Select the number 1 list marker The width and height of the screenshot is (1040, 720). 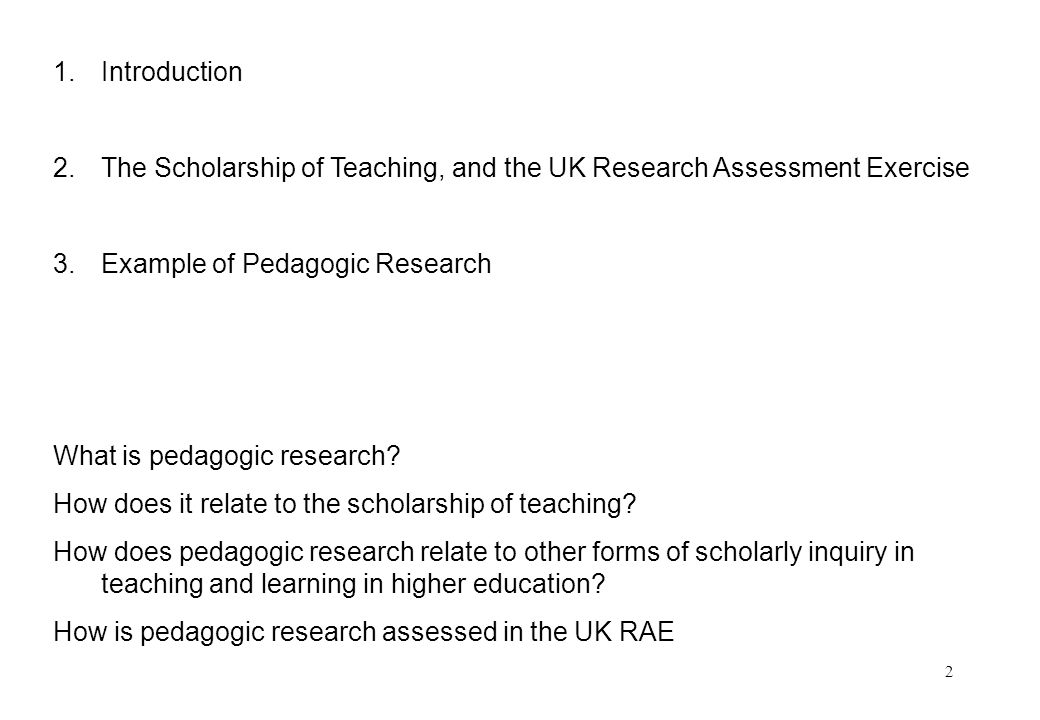pos(64,72)
